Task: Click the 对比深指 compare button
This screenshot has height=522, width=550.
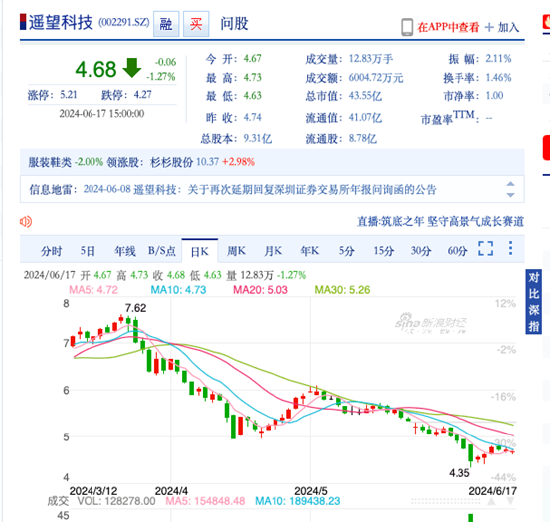Action: point(534,302)
